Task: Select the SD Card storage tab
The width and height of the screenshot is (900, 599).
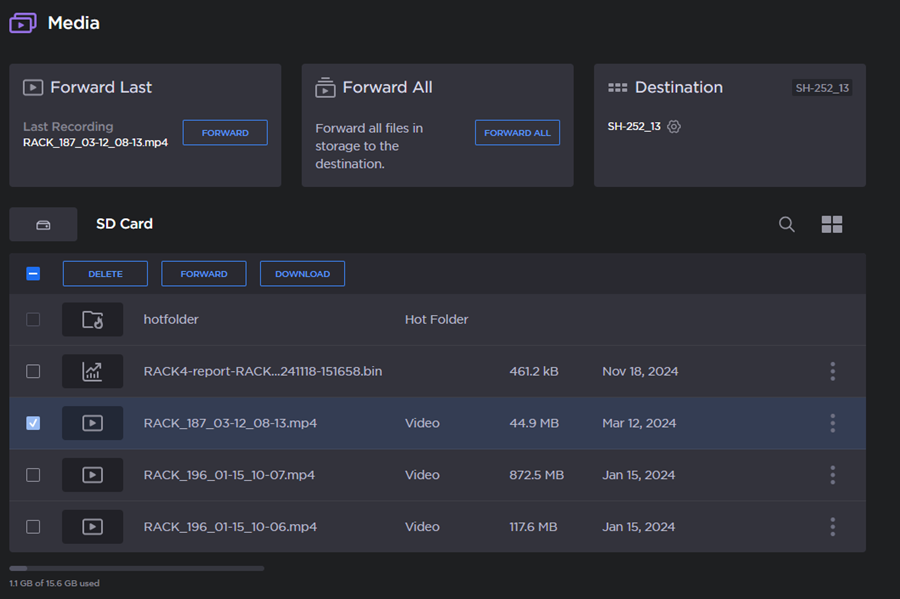Action: click(43, 225)
